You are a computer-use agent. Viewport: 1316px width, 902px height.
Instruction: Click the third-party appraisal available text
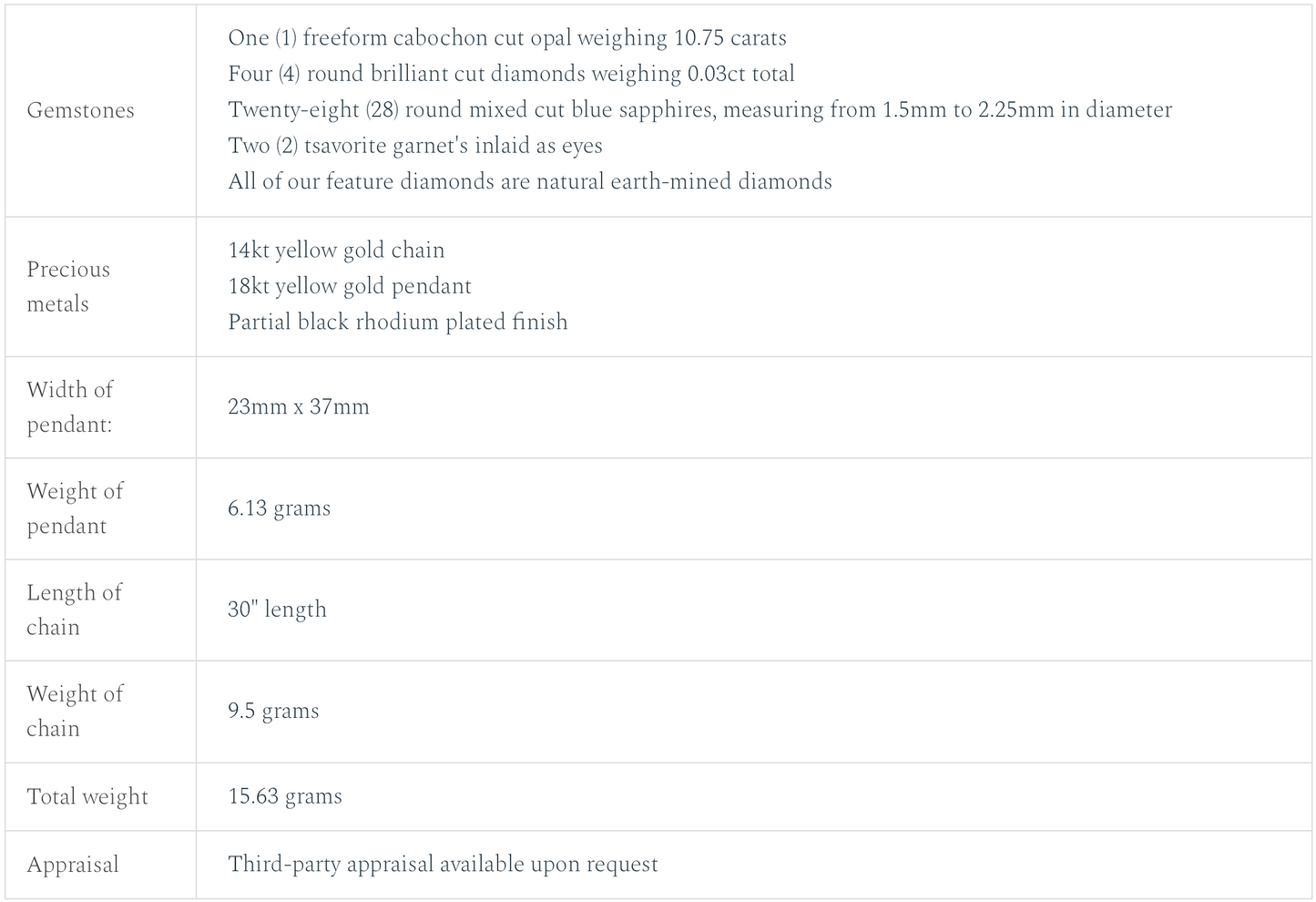click(443, 864)
